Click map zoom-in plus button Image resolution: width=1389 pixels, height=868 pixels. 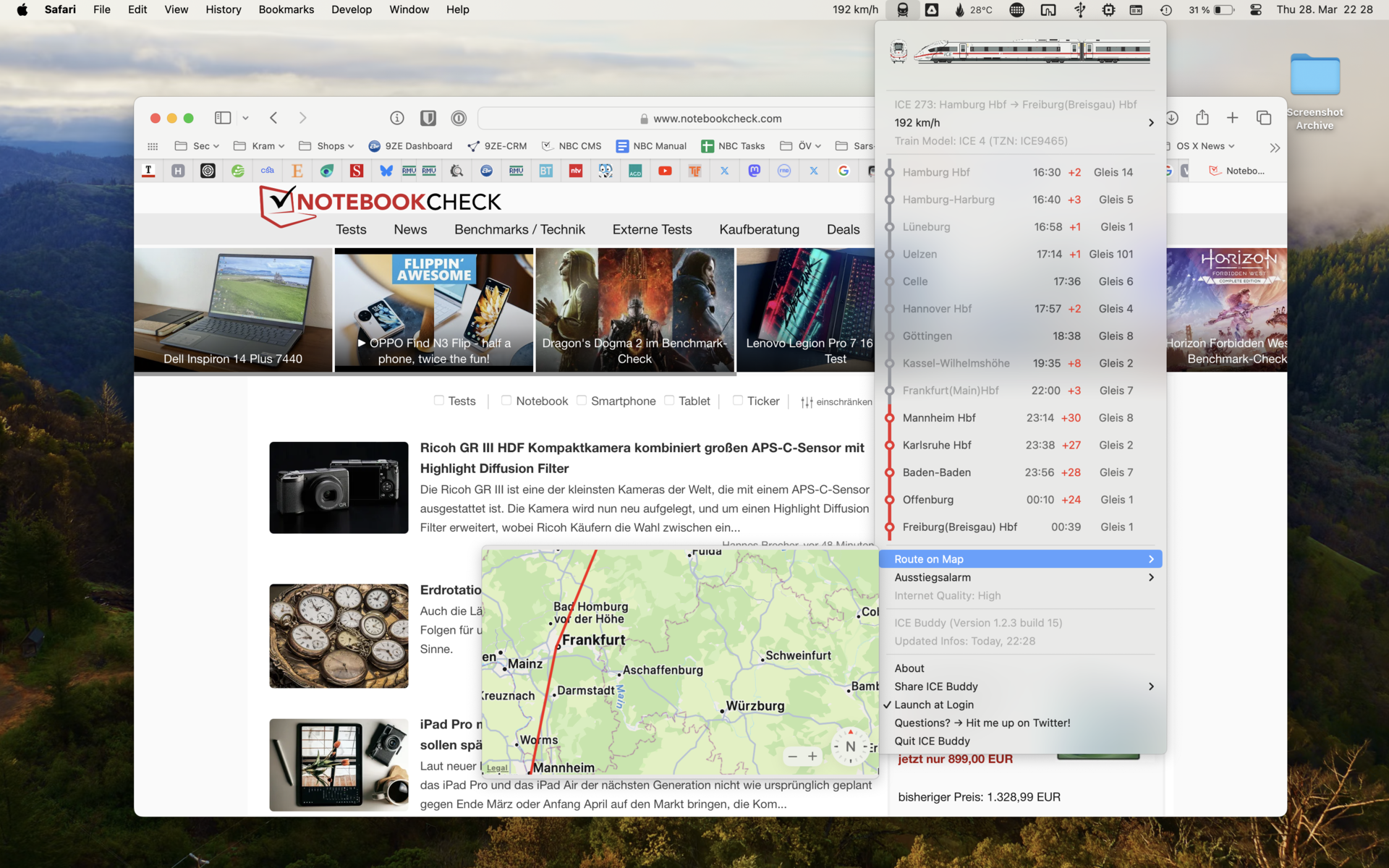(x=812, y=756)
